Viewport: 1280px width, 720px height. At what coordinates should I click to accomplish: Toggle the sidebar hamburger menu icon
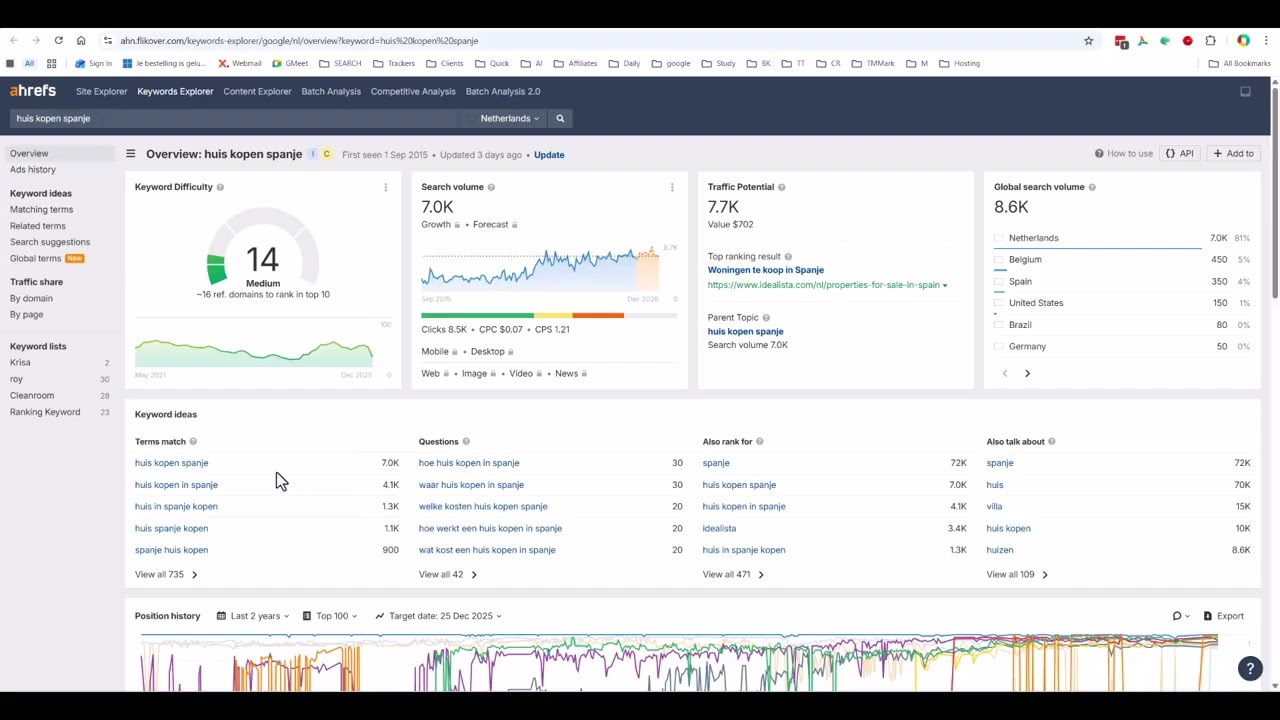tap(130, 154)
